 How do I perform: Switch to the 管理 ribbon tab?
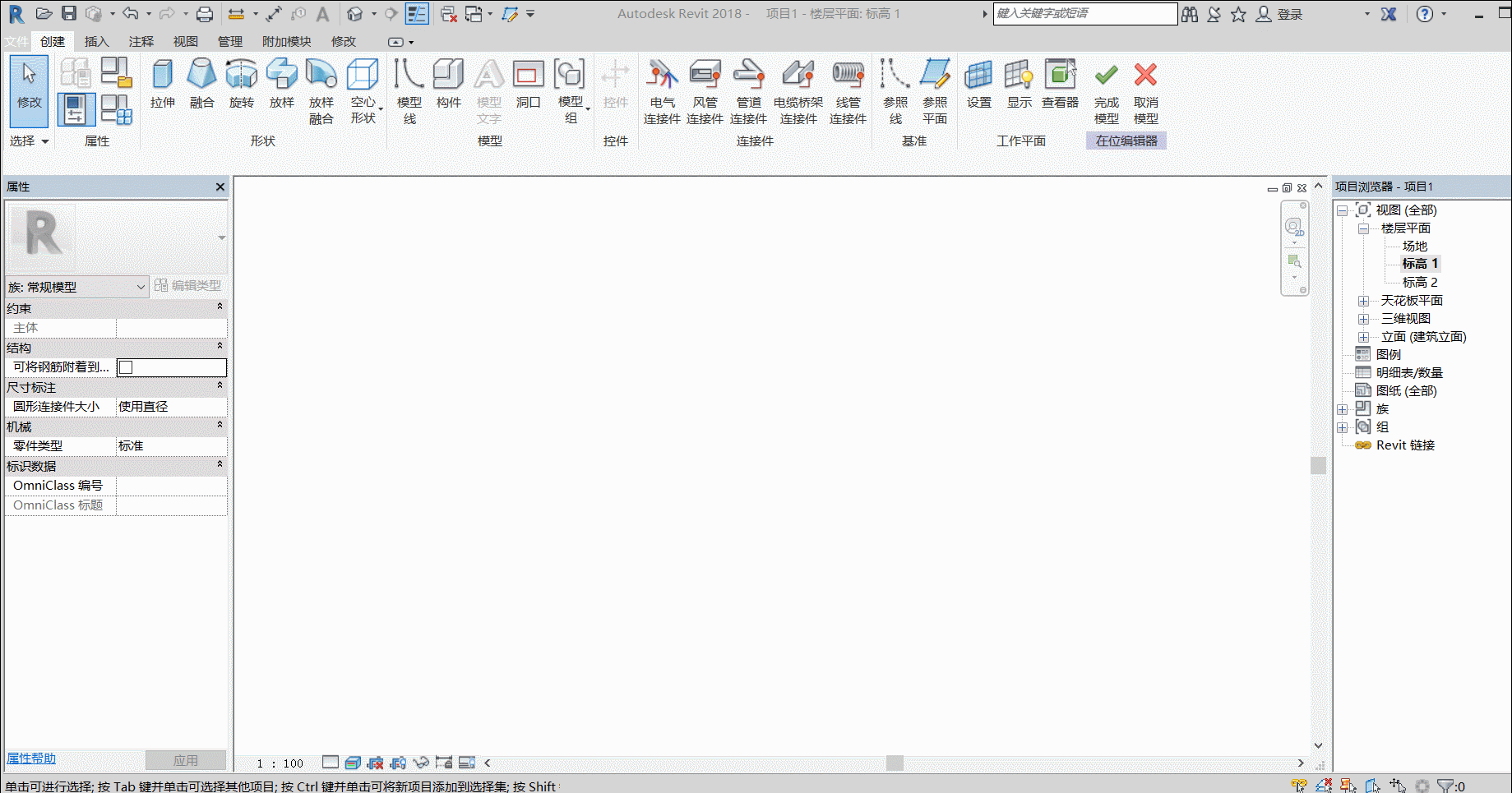coord(229,42)
